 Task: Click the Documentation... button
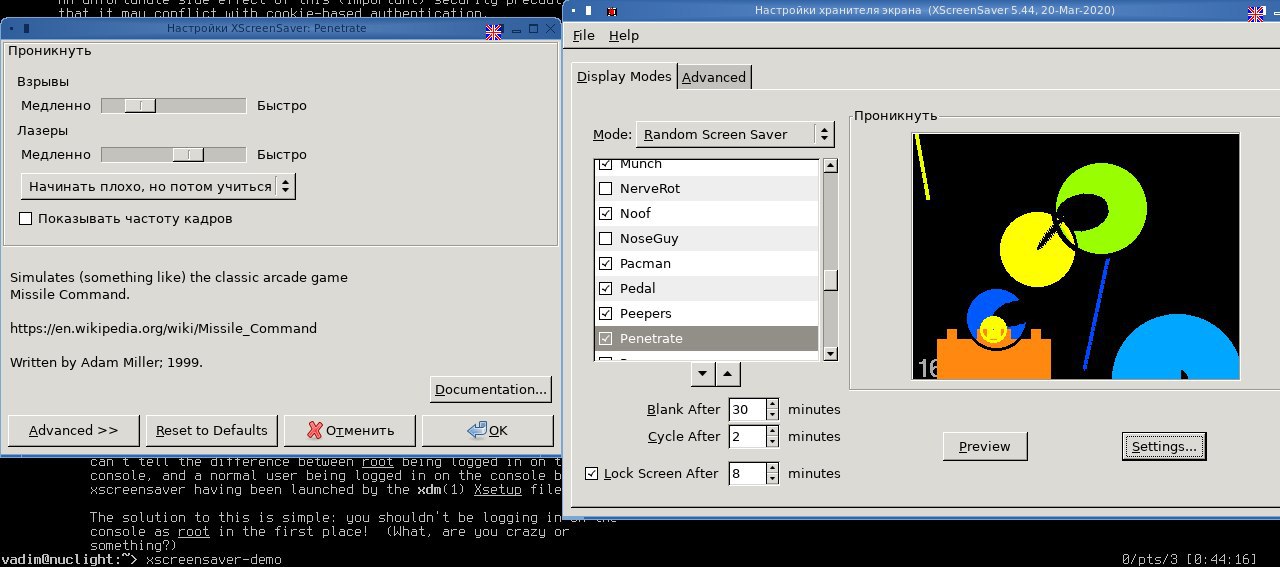491,389
